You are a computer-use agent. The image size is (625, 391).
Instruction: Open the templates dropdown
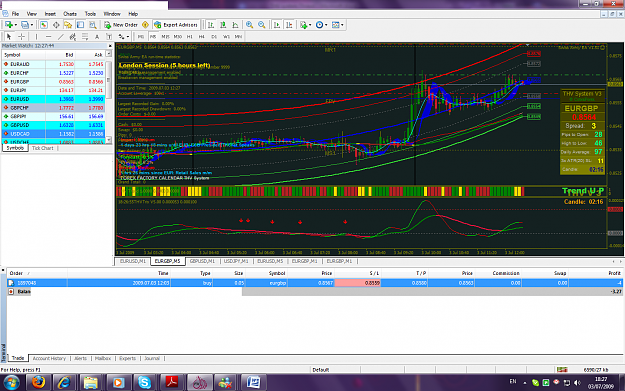[337, 25]
